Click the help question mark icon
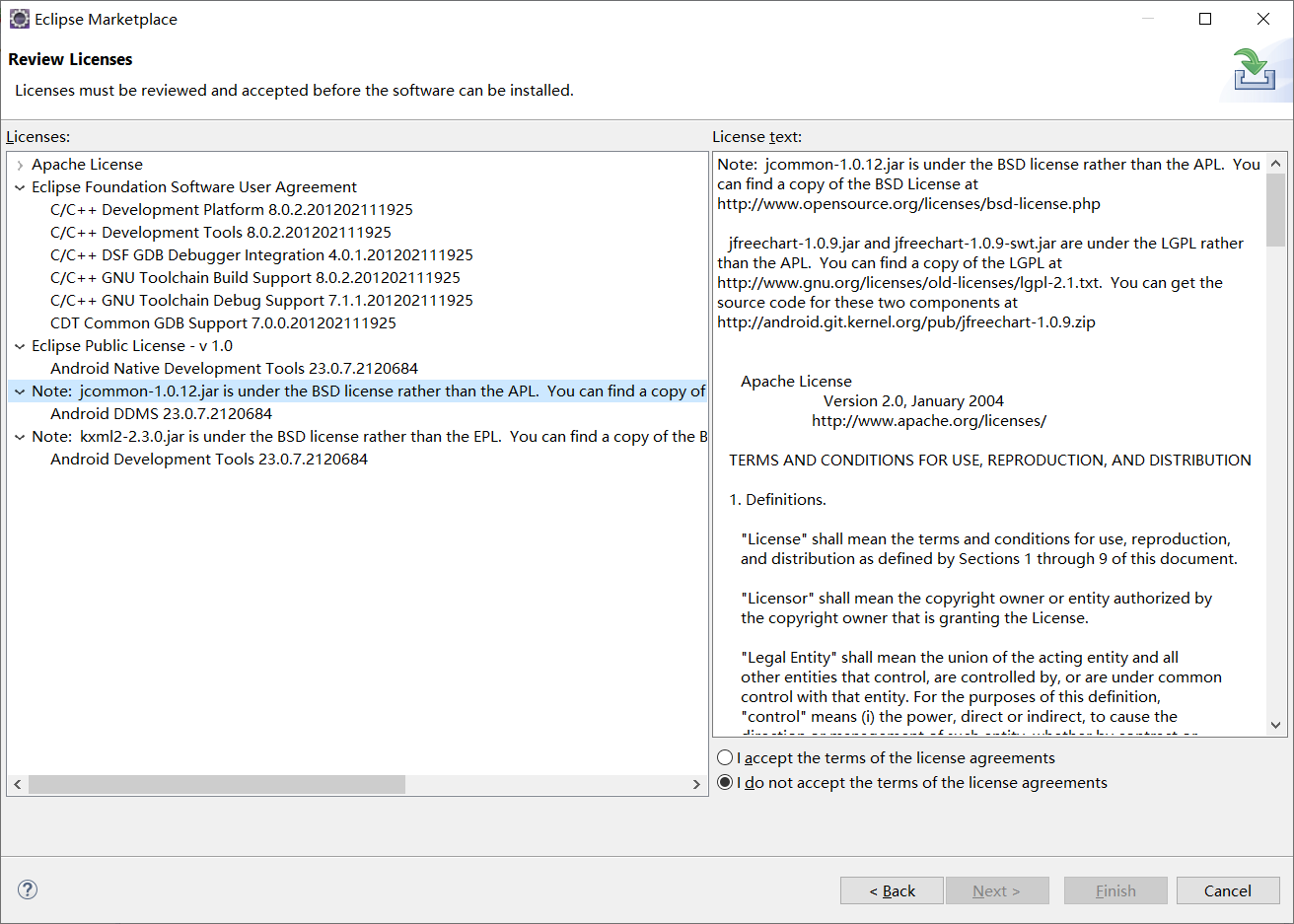This screenshot has width=1294, height=924. 28,889
